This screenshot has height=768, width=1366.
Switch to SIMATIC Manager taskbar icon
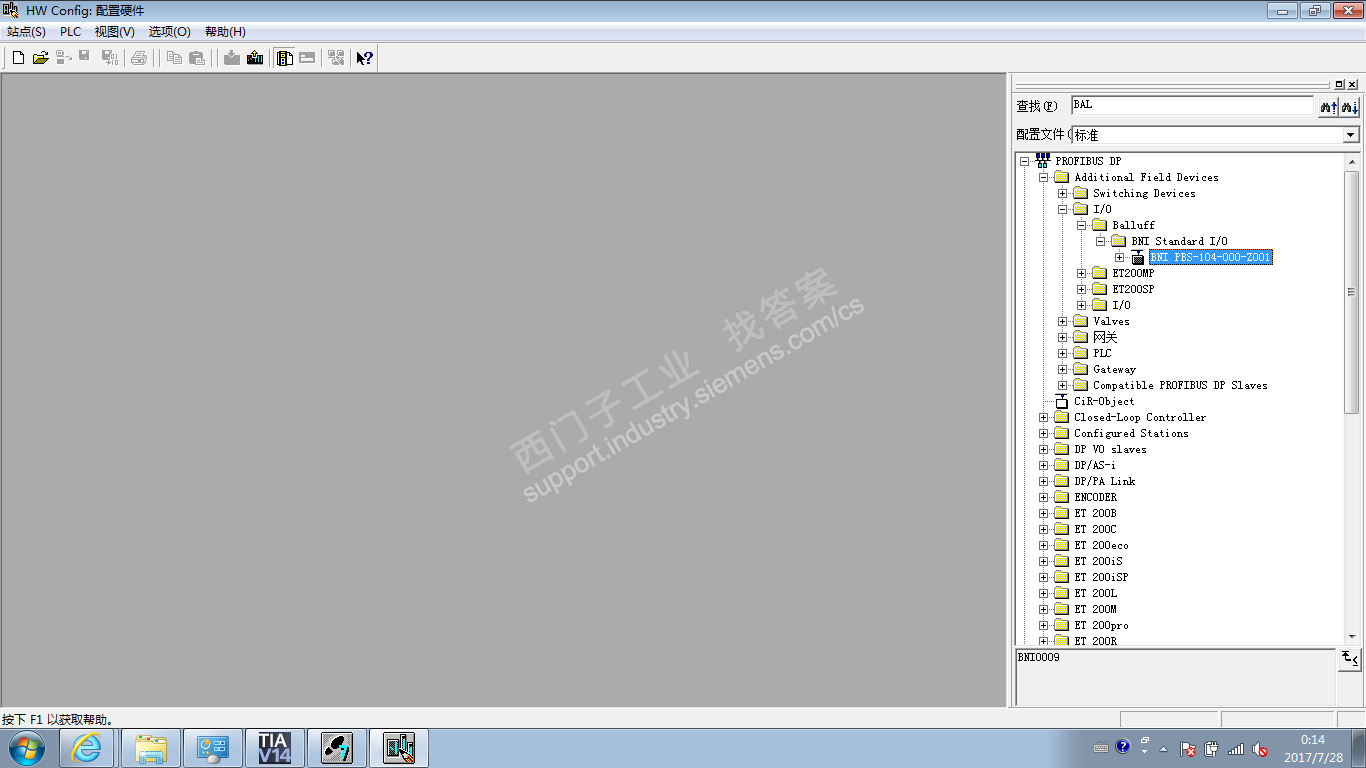[x=336, y=748]
